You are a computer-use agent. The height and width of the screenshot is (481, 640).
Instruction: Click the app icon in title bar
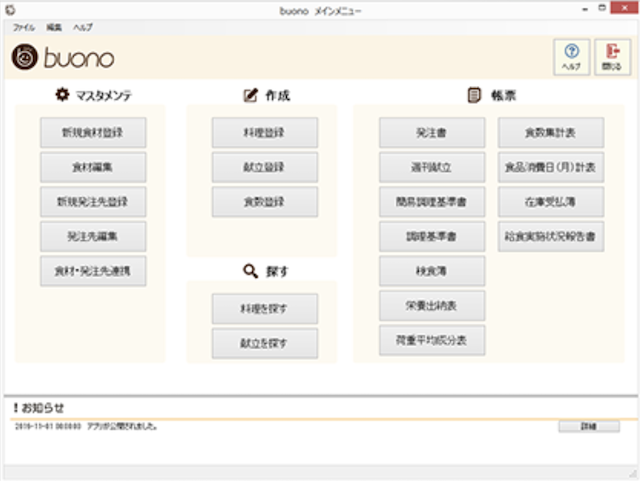(10, 10)
